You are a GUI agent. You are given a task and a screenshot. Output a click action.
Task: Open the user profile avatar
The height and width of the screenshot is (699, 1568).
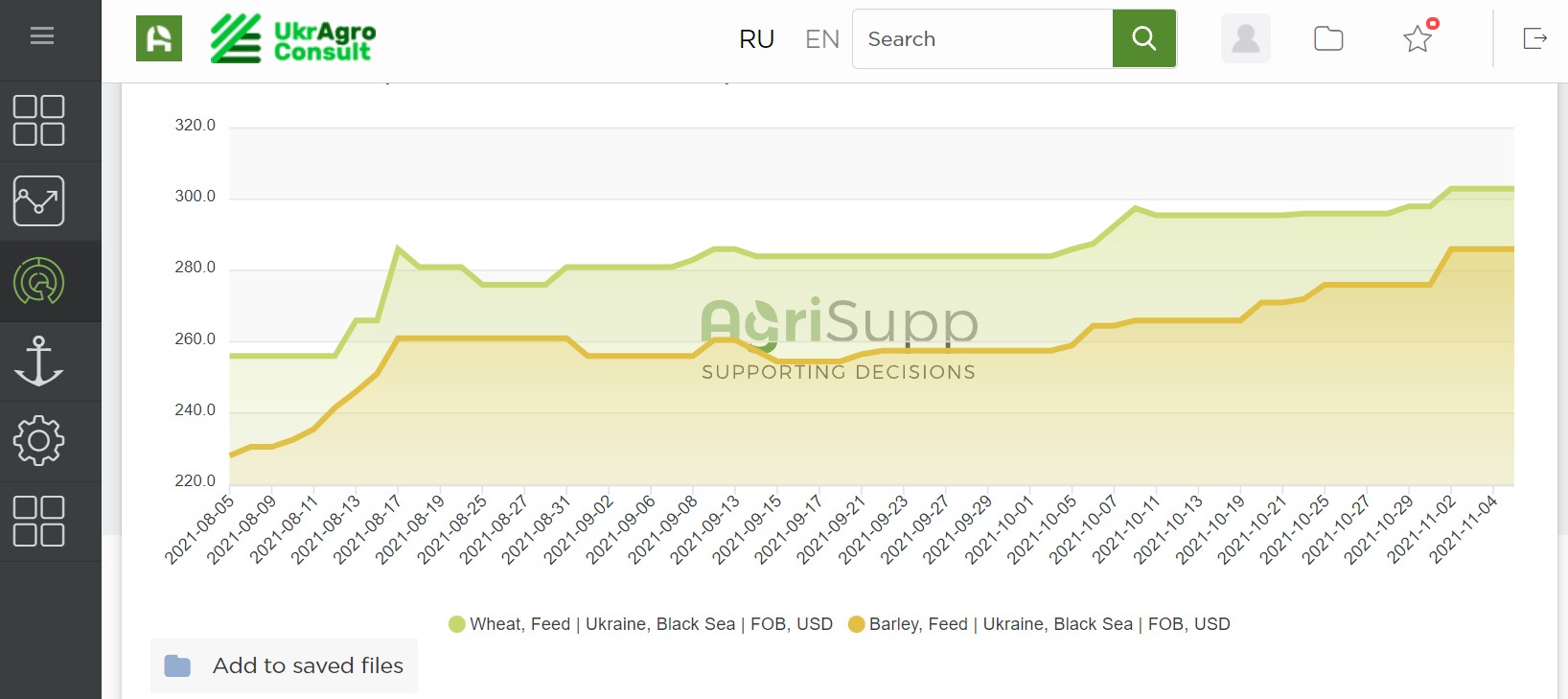pos(1245,38)
